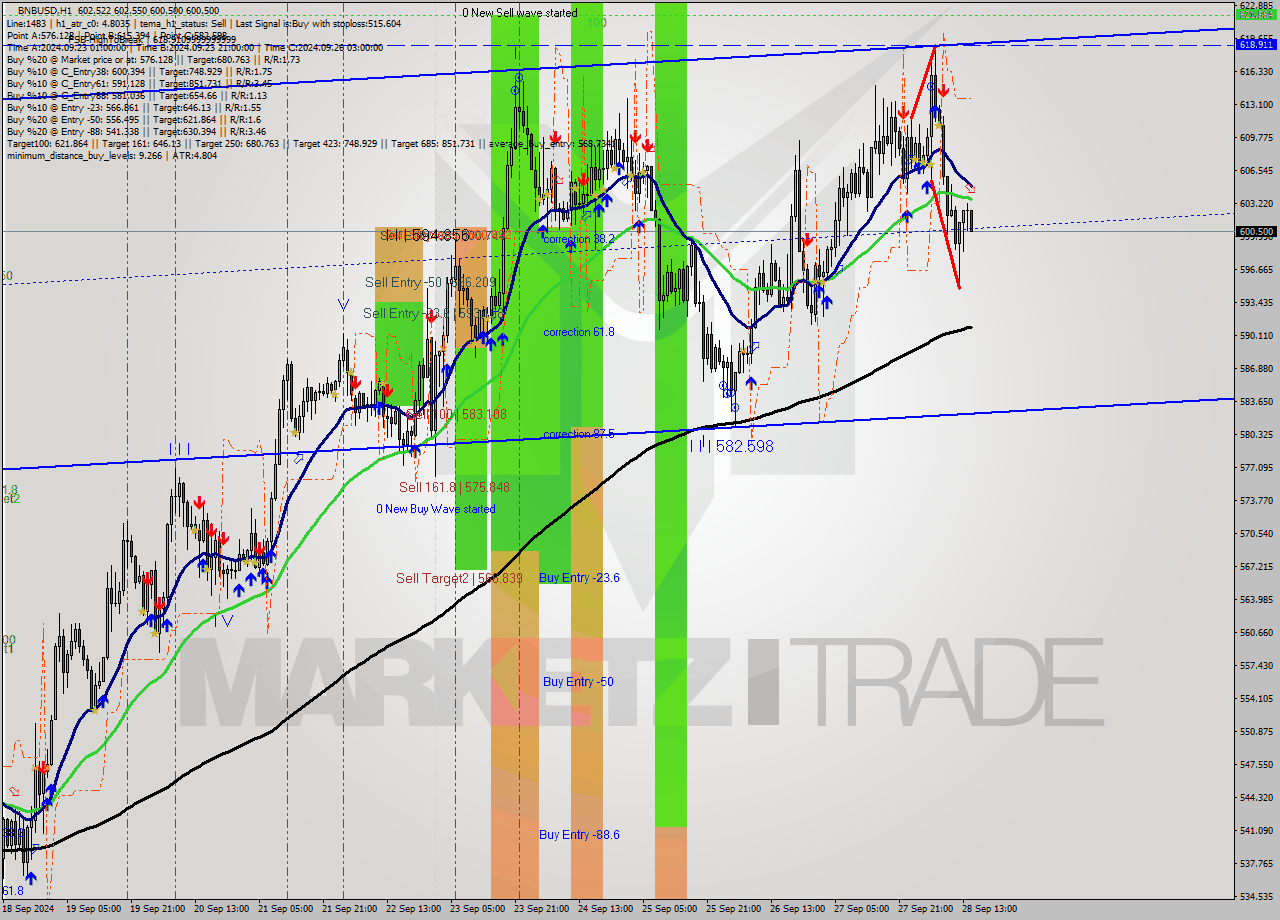This screenshot has height=920, width=1280.
Task: Click the 'Buy Entry -23.6' label
Action: pyautogui.click(x=579, y=578)
